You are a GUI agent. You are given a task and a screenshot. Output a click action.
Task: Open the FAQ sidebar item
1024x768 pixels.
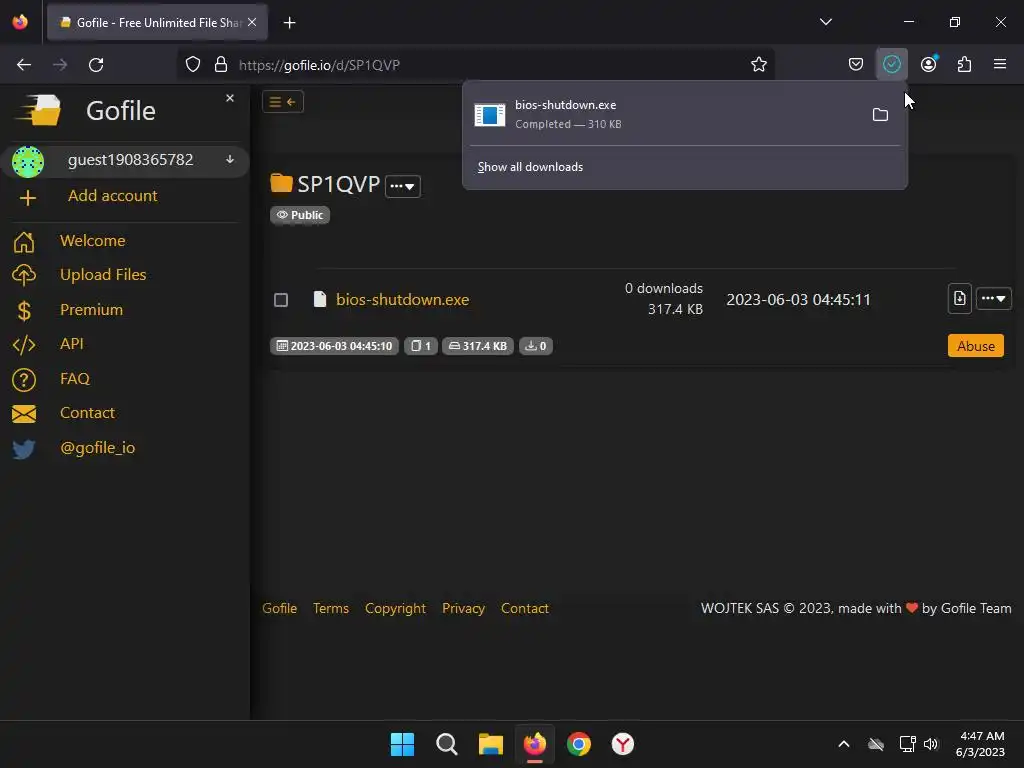point(75,379)
